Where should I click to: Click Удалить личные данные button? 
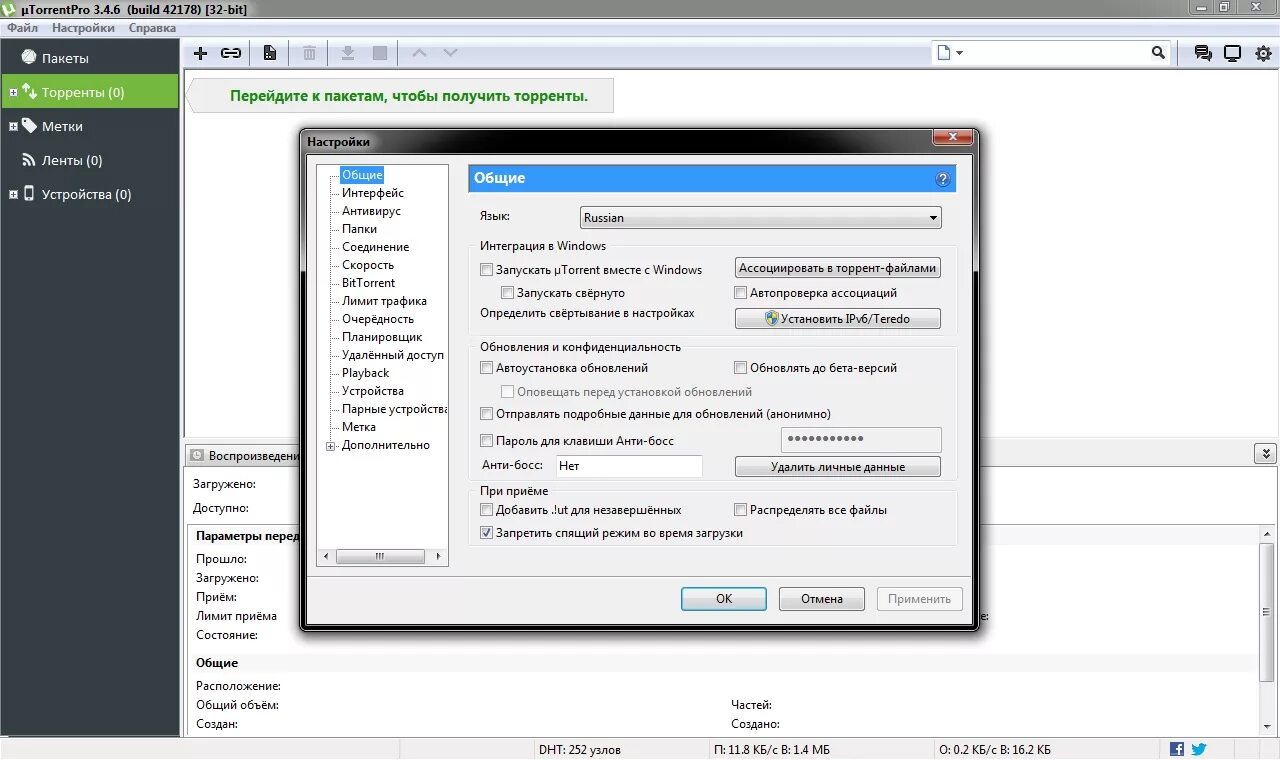click(838, 467)
